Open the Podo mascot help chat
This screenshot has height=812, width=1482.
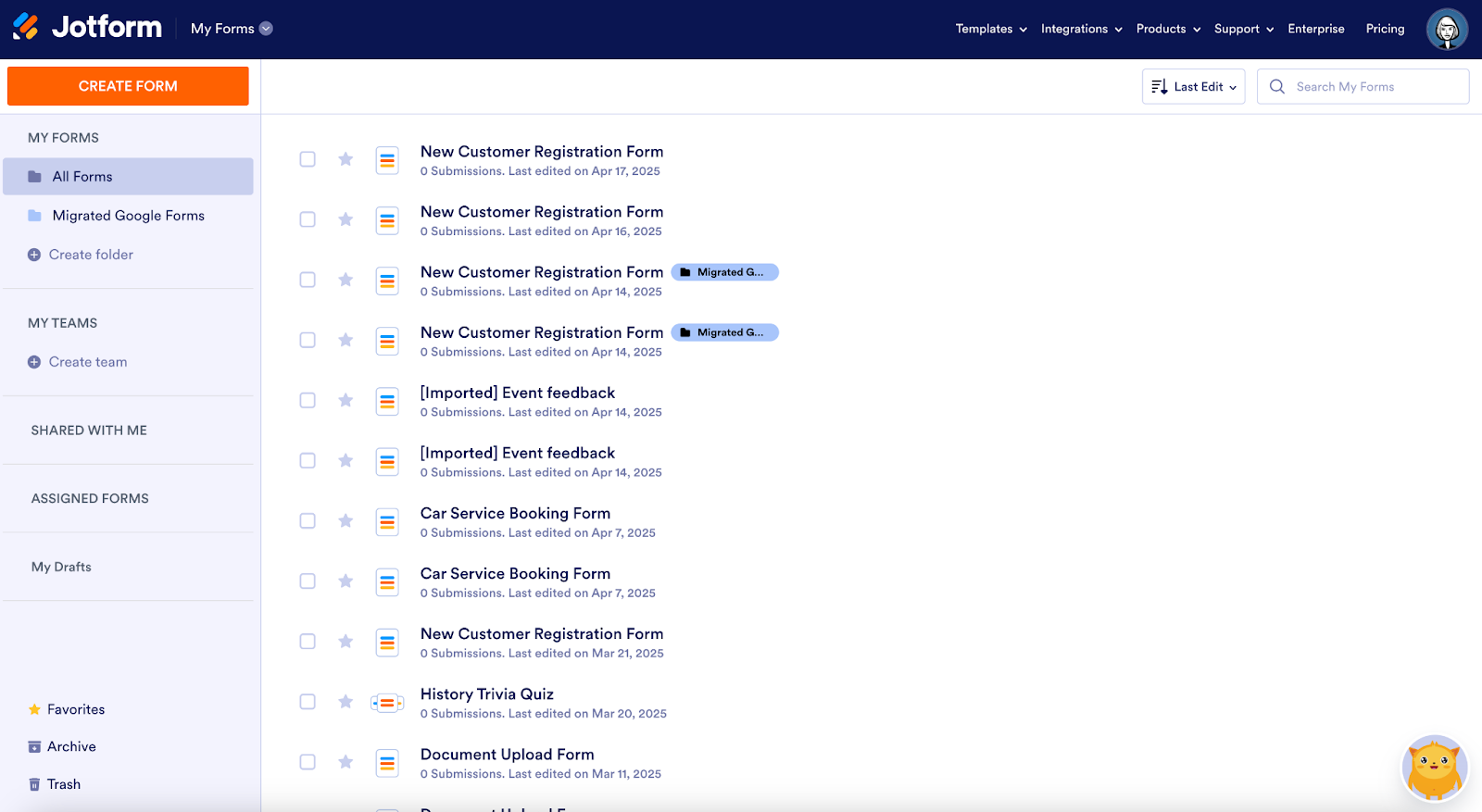(1433, 767)
